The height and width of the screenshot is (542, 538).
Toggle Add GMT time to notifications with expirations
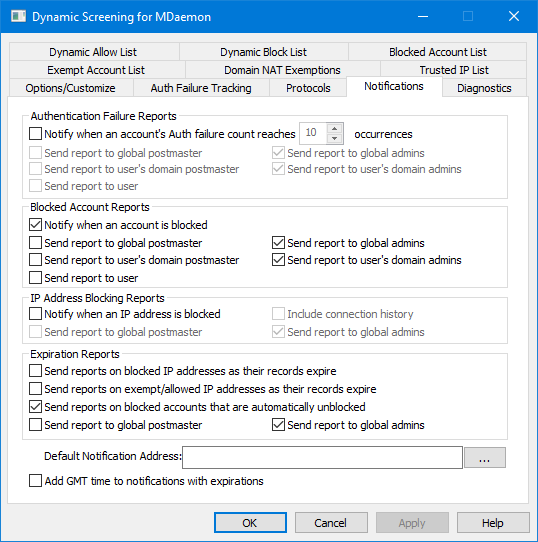[x=35, y=481]
